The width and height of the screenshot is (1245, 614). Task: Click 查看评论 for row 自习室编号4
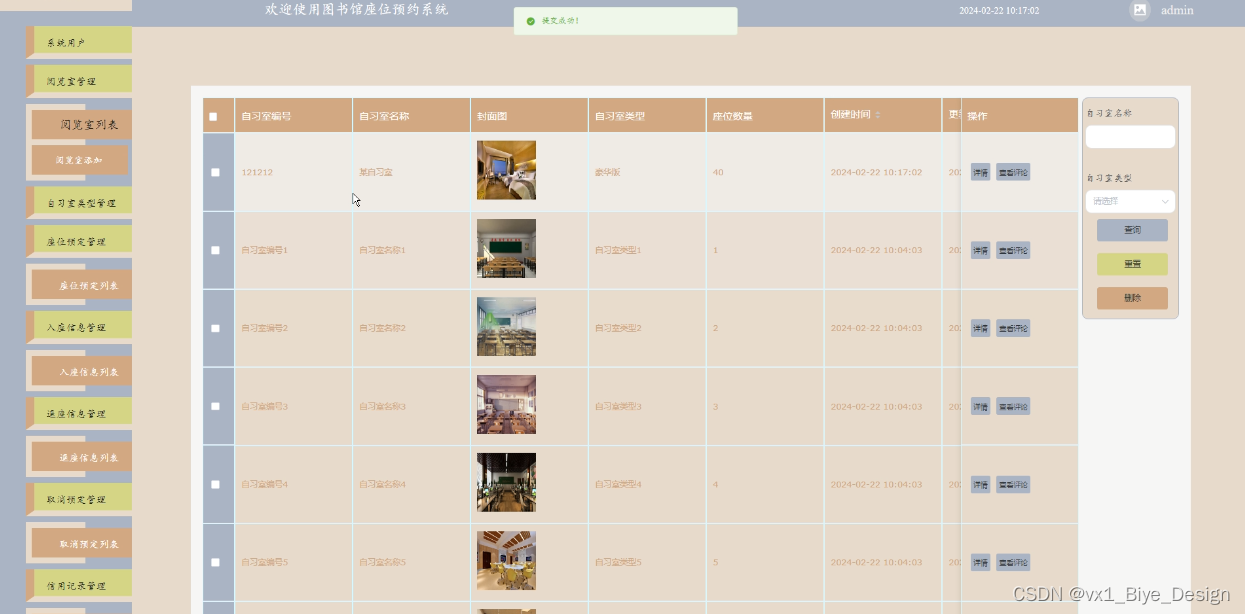click(x=1013, y=484)
